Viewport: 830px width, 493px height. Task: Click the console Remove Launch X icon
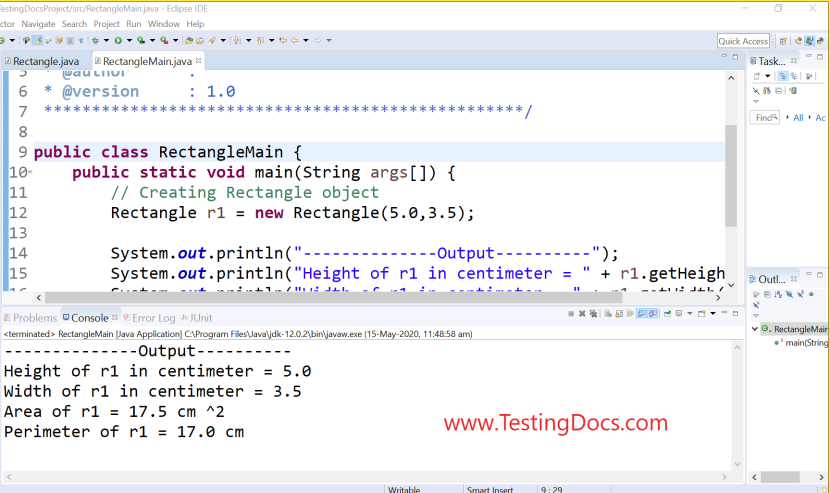pos(582,313)
